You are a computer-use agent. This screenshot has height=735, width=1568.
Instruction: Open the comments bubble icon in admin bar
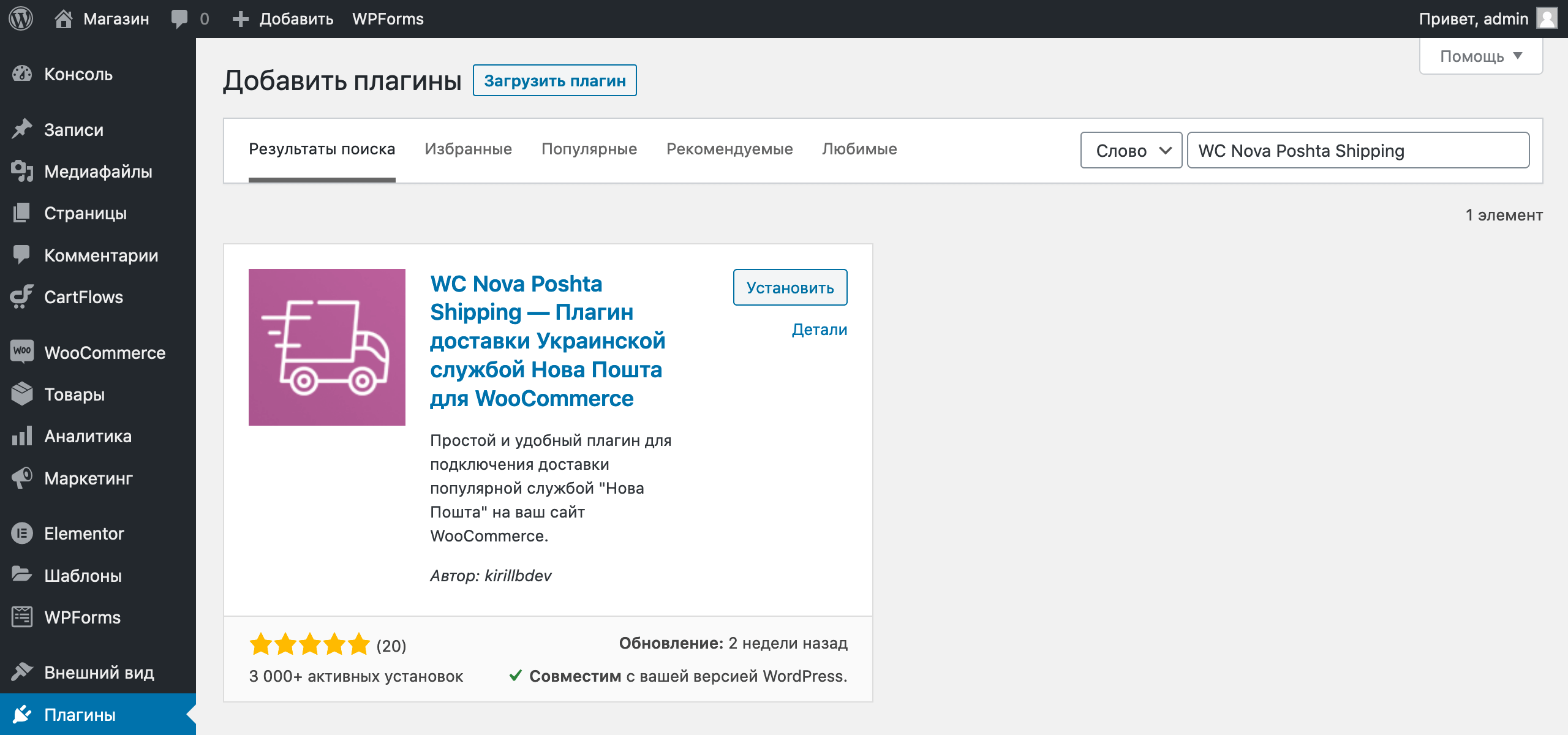[179, 18]
